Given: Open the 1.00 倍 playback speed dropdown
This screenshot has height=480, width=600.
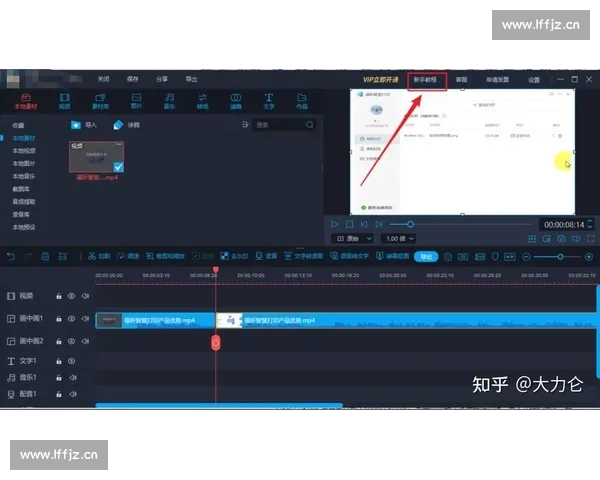Looking at the screenshot, I should [396, 239].
